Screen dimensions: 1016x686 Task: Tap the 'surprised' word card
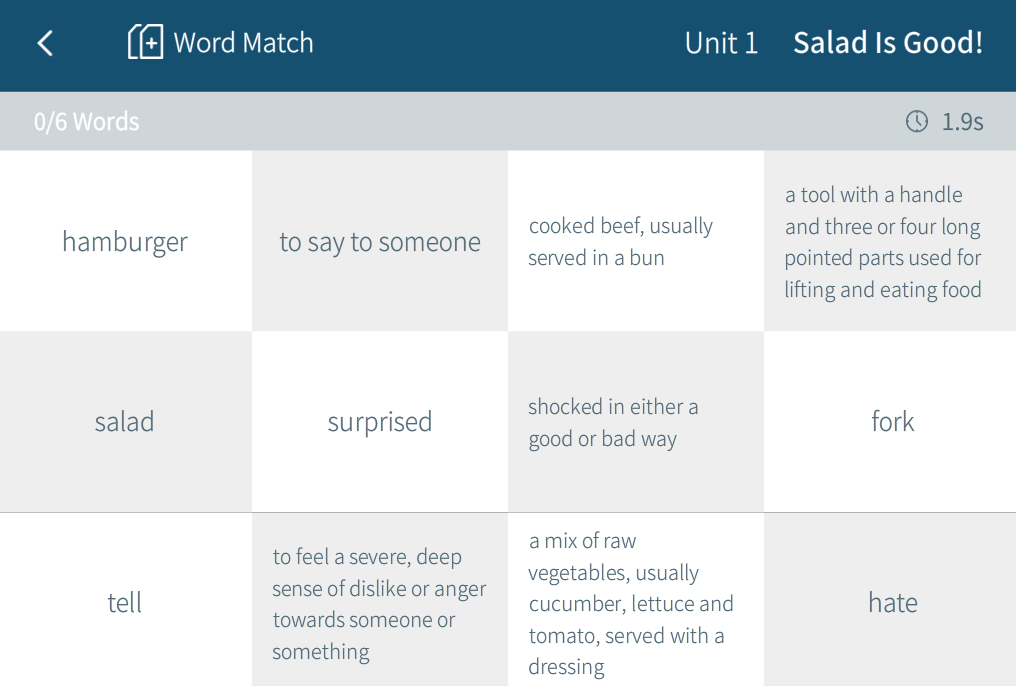tap(380, 422)
